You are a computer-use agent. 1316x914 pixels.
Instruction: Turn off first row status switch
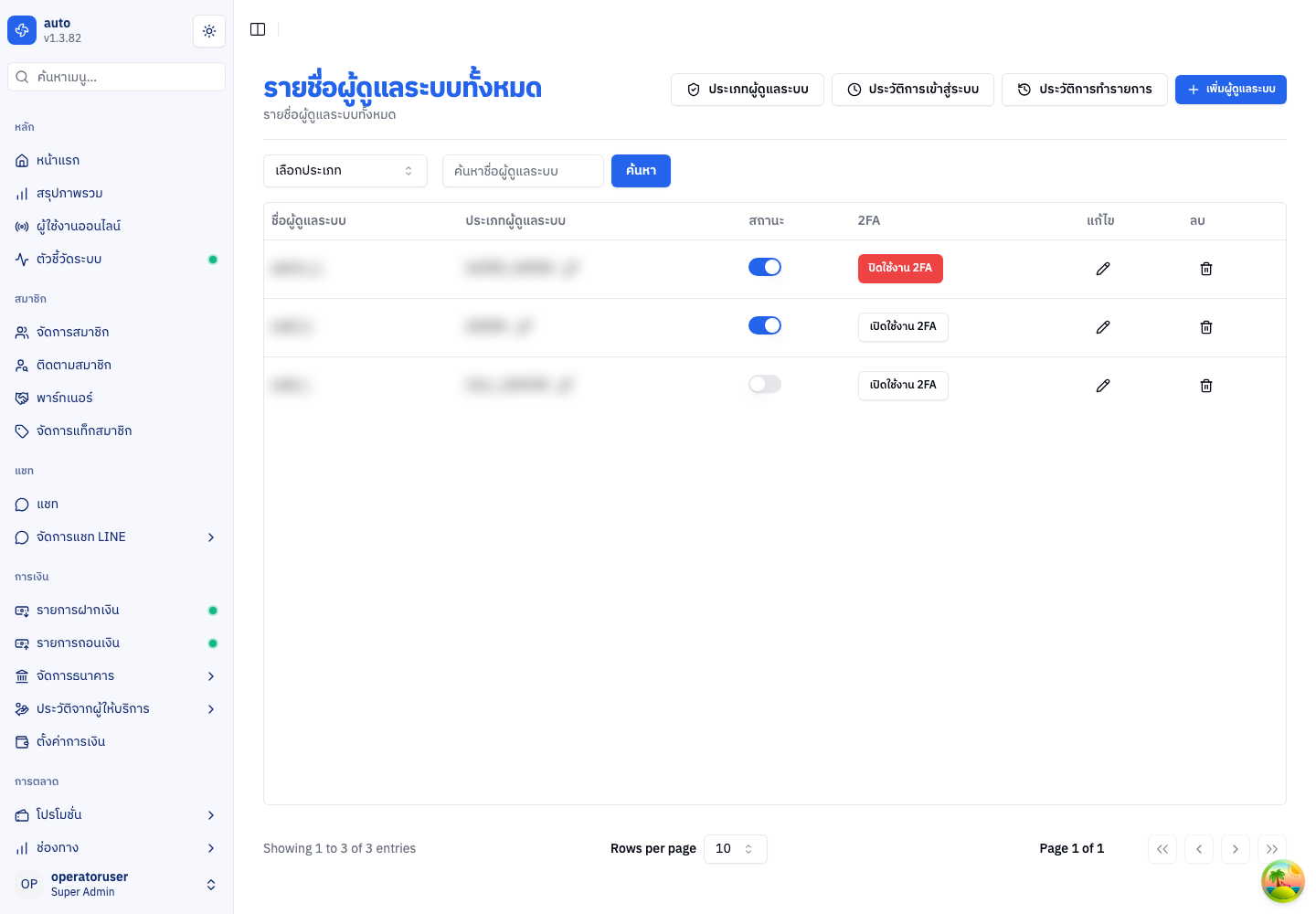pos(765,267)
